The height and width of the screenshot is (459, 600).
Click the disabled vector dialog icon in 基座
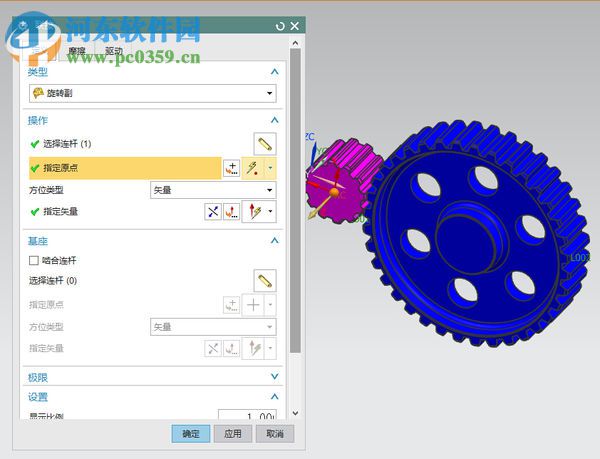232,348
